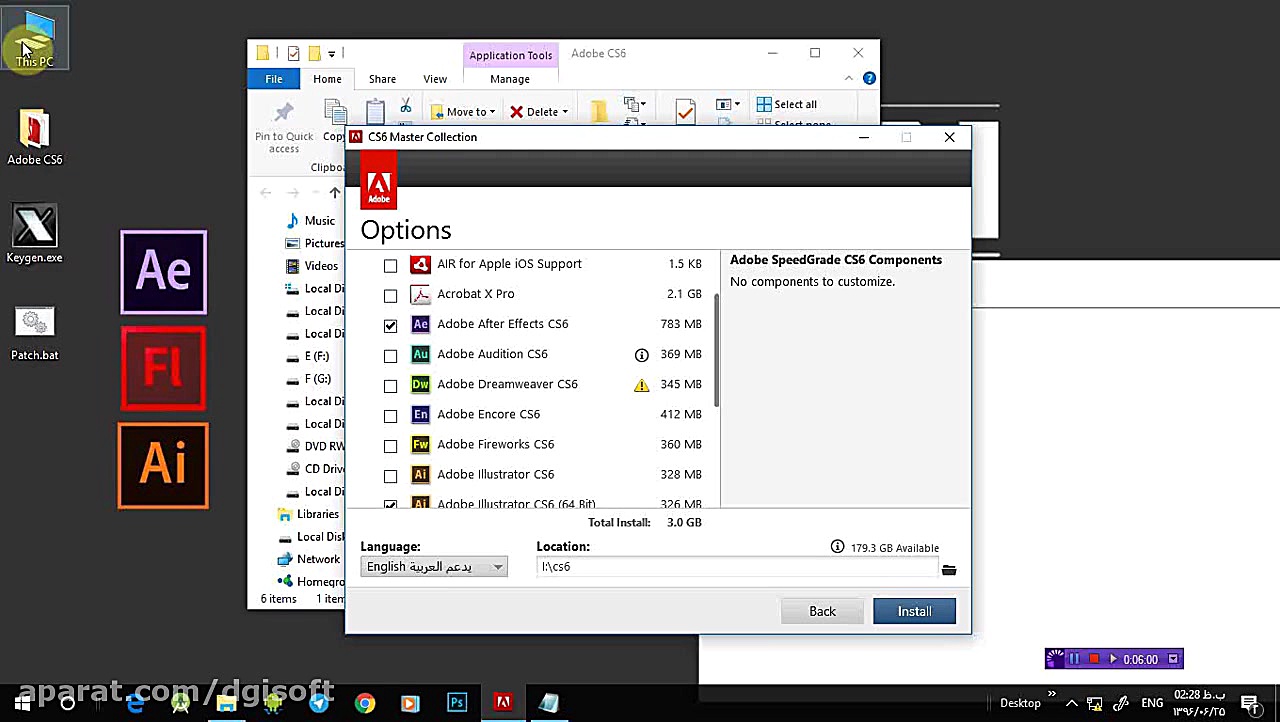The height and width of the screenshot is (722, 1280).
Task: Open the screen recorder options dropdown
Action: (x=1173, y=659)
